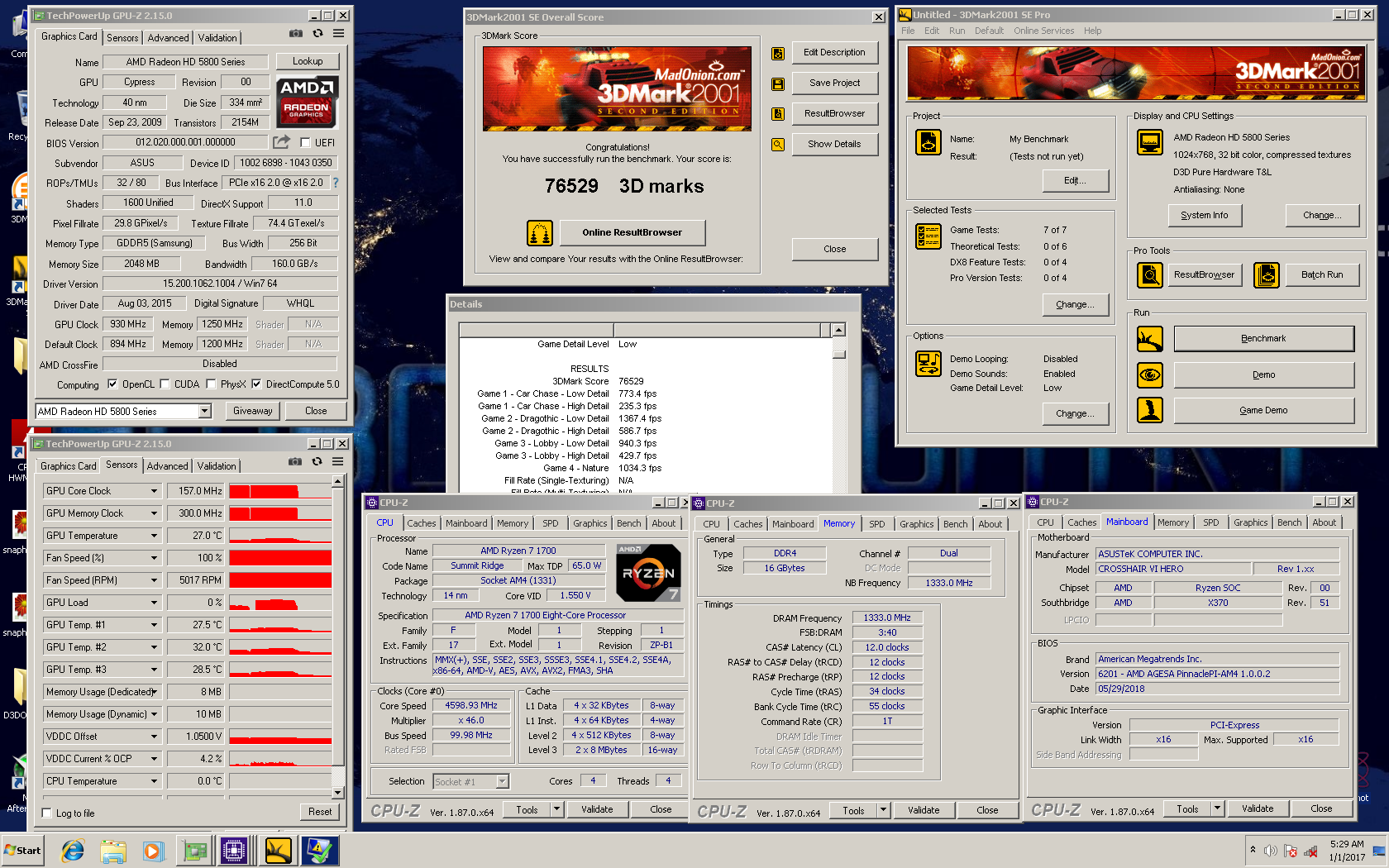This screenshot has height=868, width=1389.
Task: Click the Start button
Action: point(23,850)
